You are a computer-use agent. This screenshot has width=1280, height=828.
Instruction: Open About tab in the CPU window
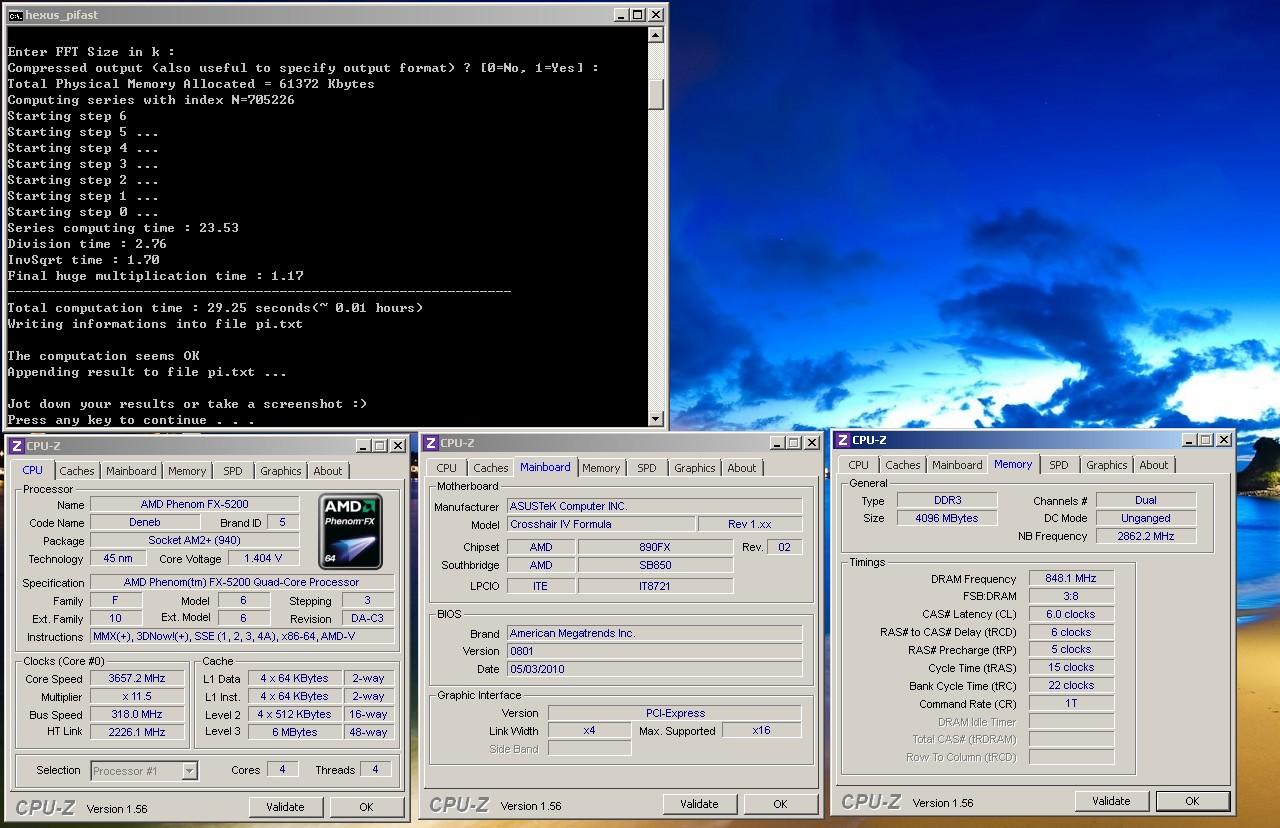(328, 471)
